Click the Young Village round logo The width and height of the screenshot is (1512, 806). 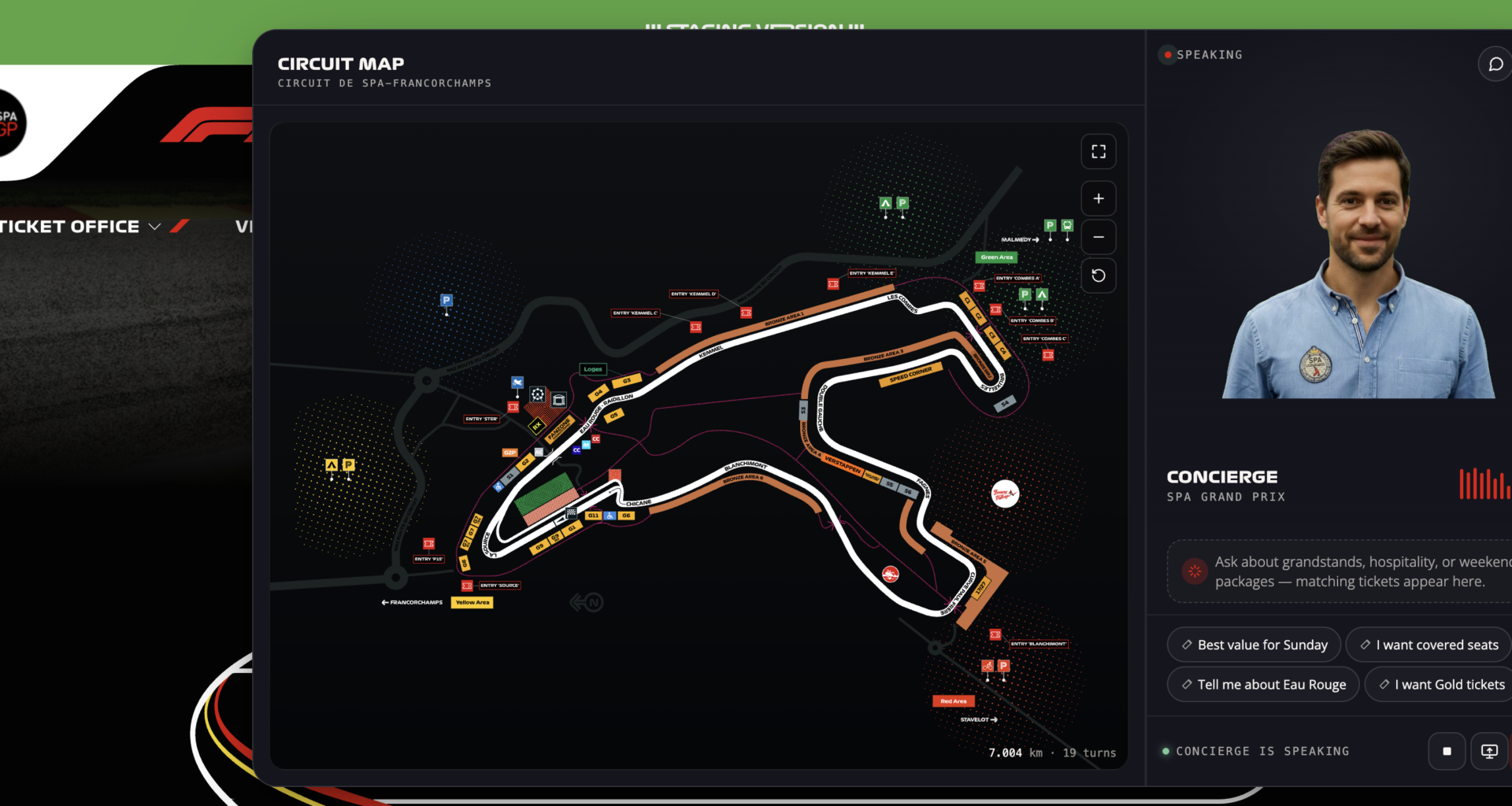click(x=1005, y=494)
